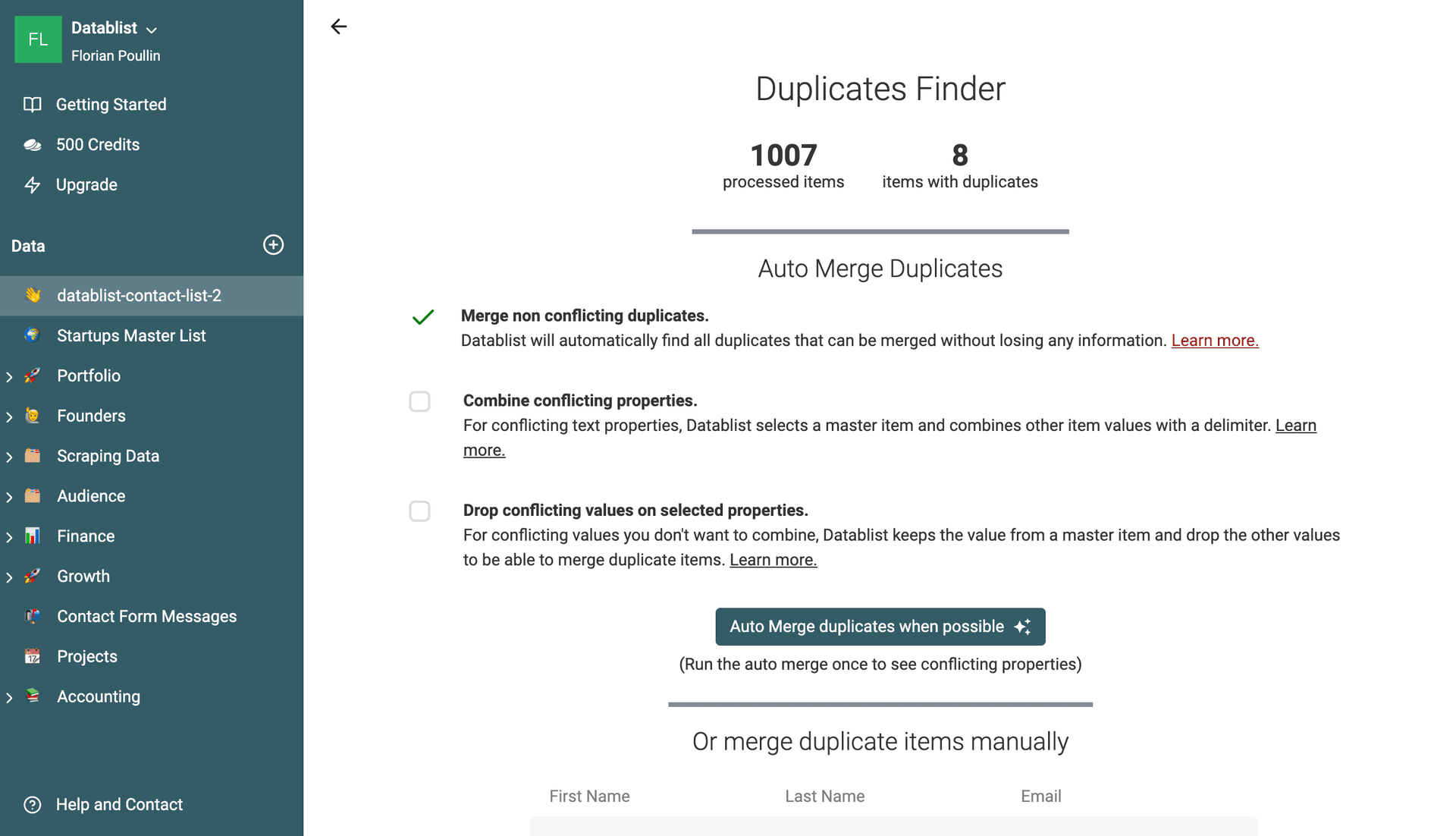Click the FL workspace avatar
The height and width of the screenshot is (836, 1456).
pos(38,39)
